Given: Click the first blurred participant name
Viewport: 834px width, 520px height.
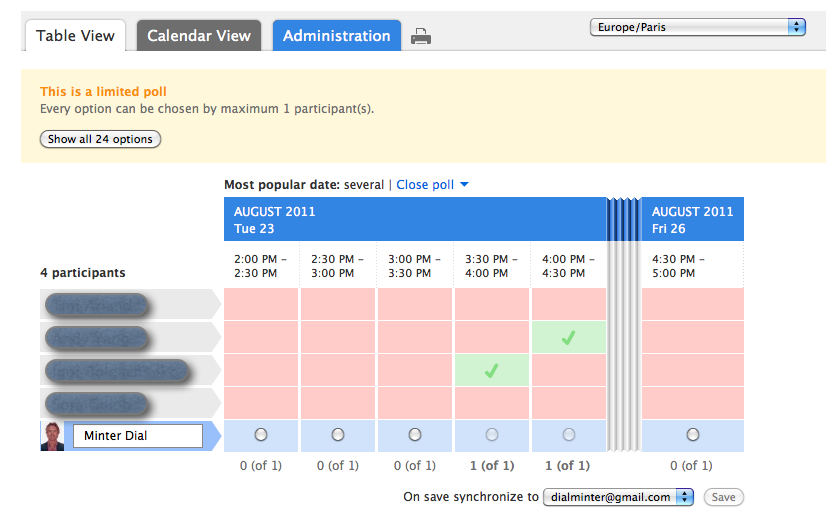Looking at the screenshot, I should coord(96,305).
